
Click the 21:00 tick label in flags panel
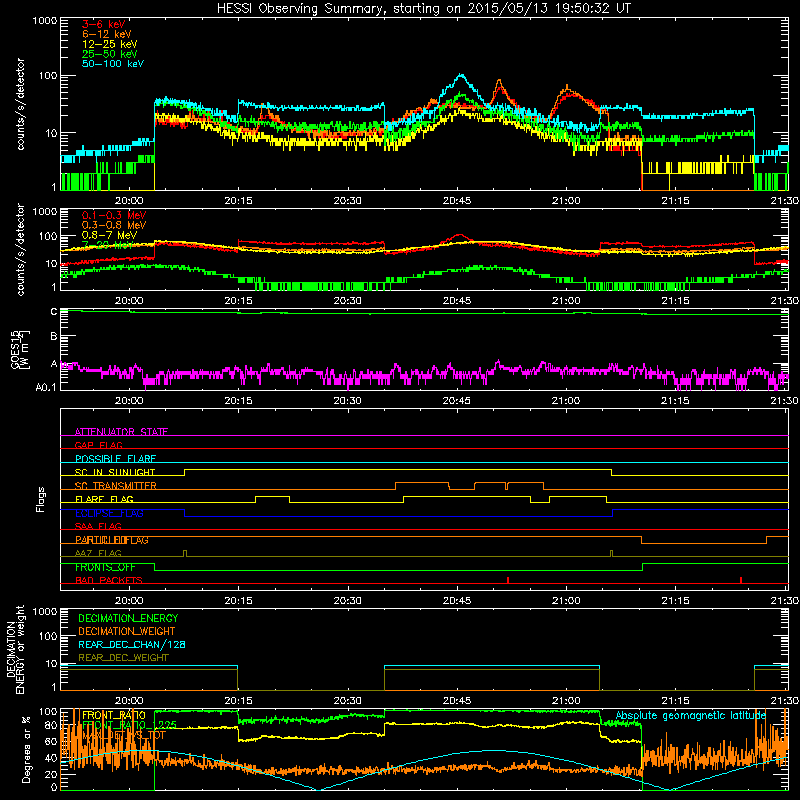tap(566, 601)
